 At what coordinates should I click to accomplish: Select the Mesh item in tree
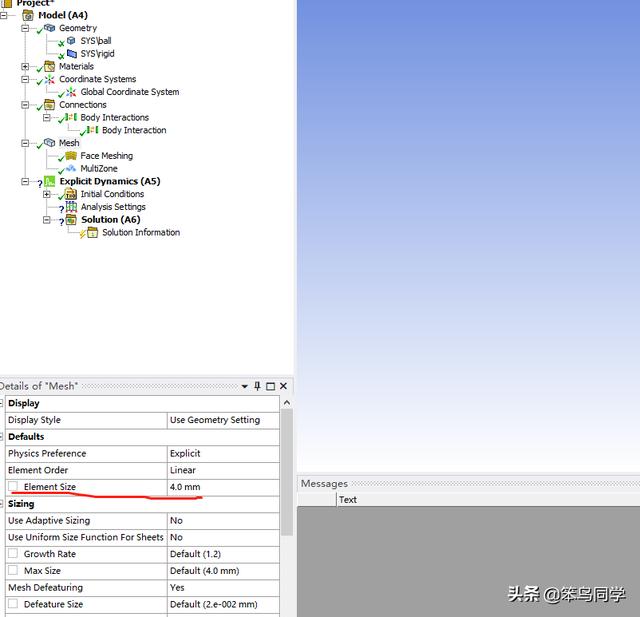pyautogui.click(x=69, y=143)
